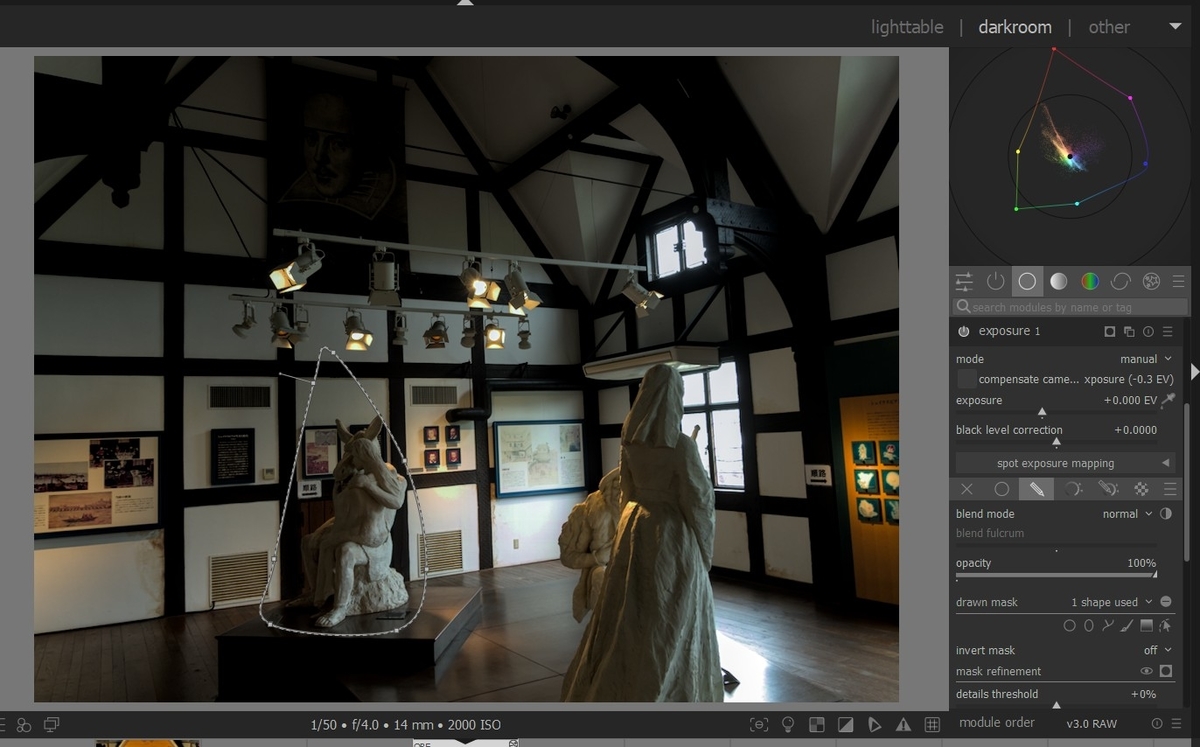Show active modules group

click(996, 282)
